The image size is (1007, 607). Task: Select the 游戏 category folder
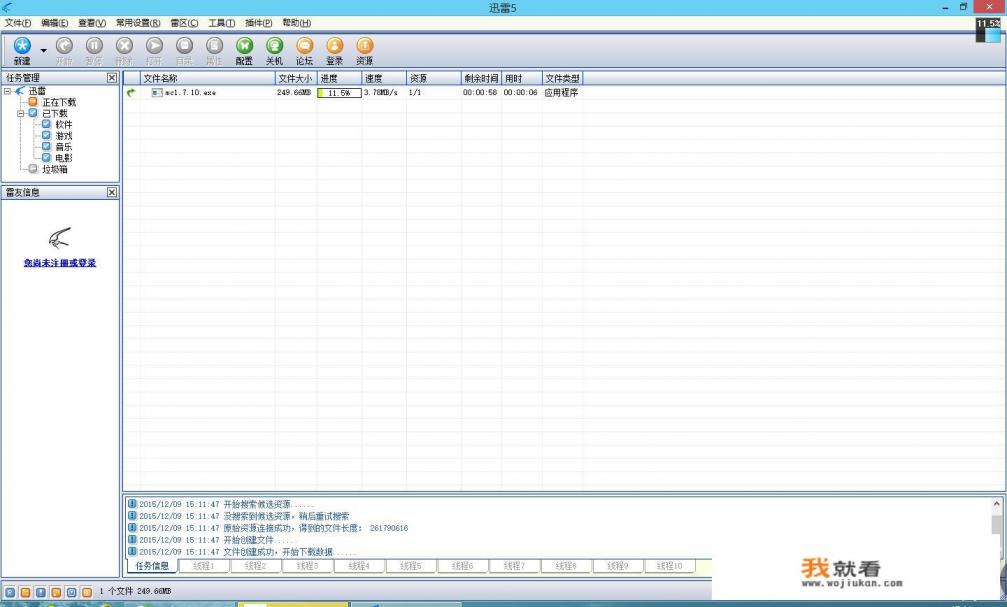click(x=64, y=136)
